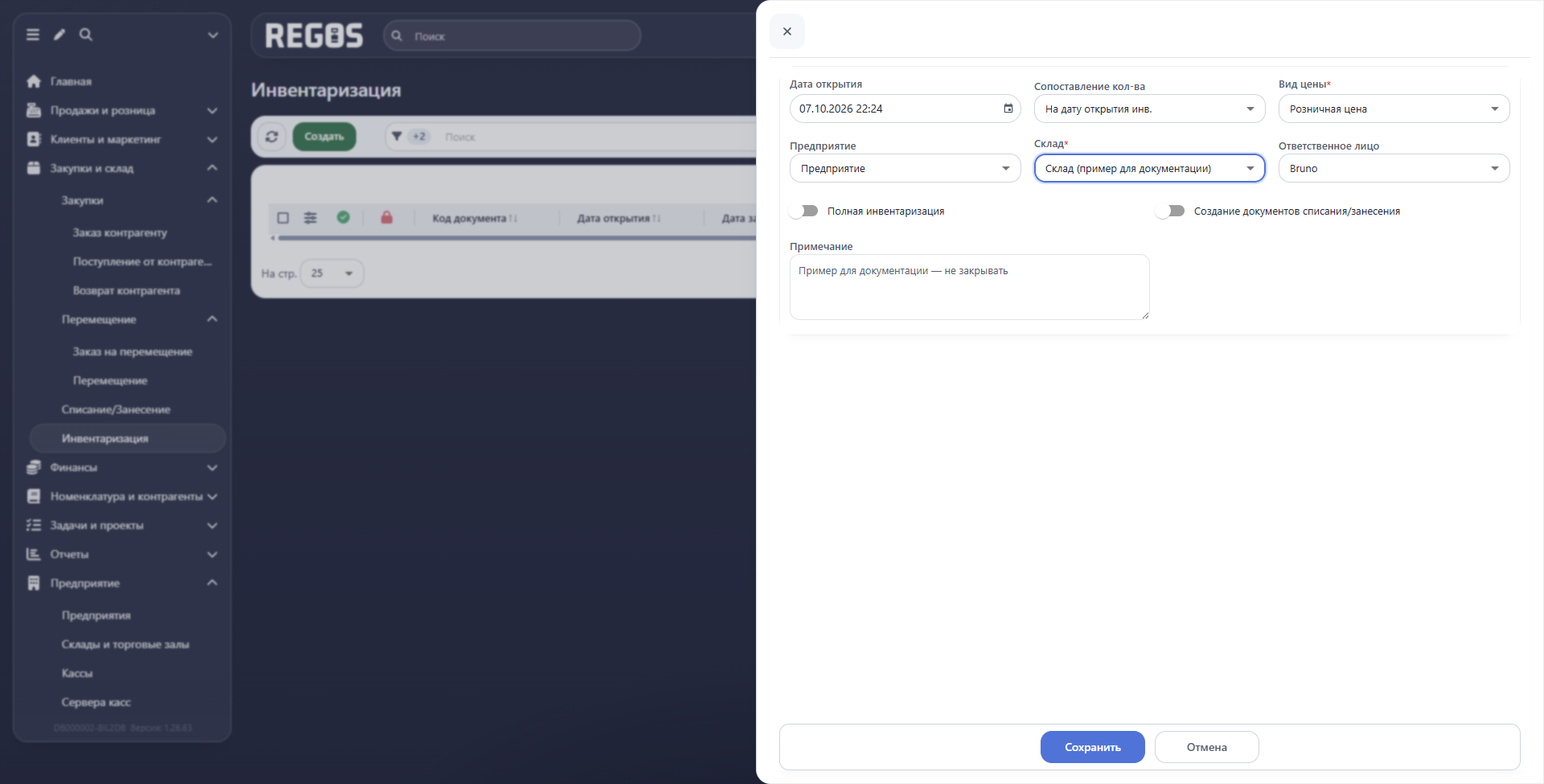Toggle Полная инвентаризация switch

click(803, 211)
